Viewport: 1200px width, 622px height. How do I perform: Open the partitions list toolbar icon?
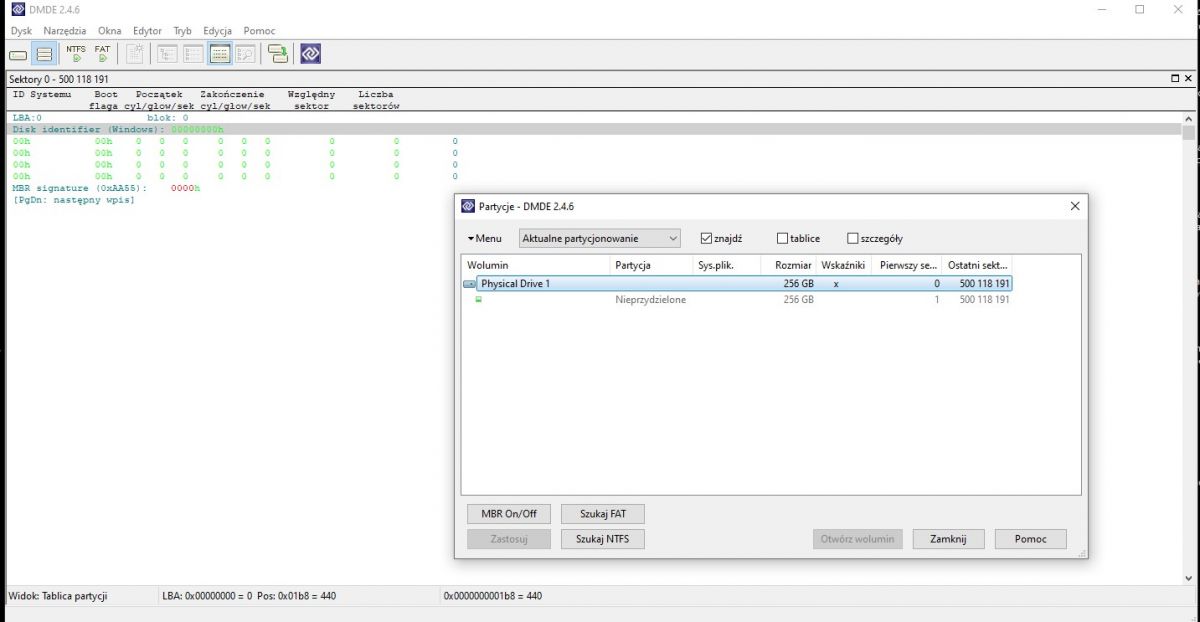tap(44, 54)
